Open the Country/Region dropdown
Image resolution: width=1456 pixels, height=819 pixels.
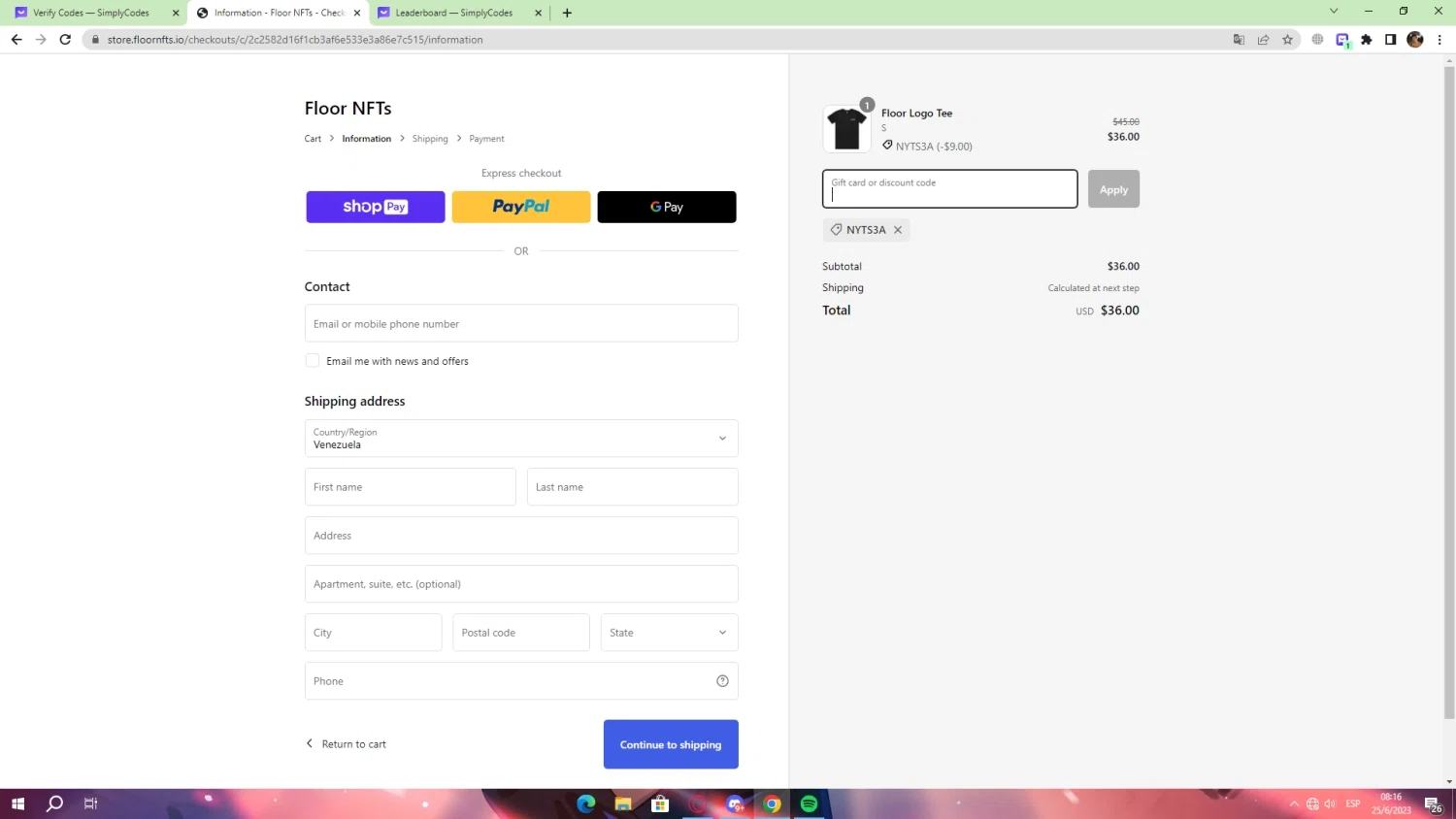pos(521,439)
